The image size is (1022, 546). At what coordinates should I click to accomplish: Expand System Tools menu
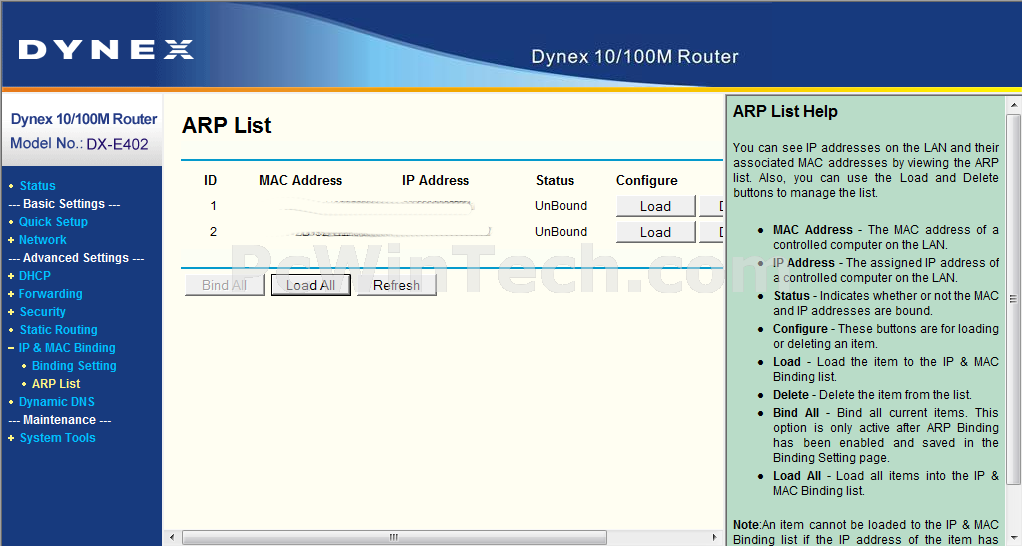57,438
